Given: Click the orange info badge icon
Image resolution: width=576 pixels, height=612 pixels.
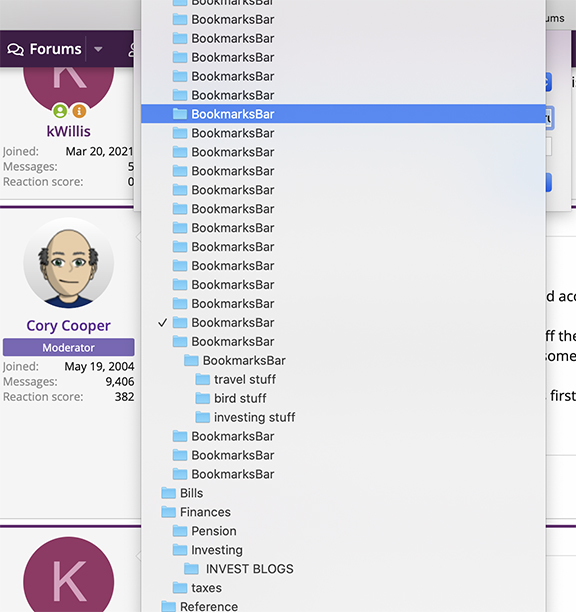Looking at the screenshot, I should pos(79,111).
